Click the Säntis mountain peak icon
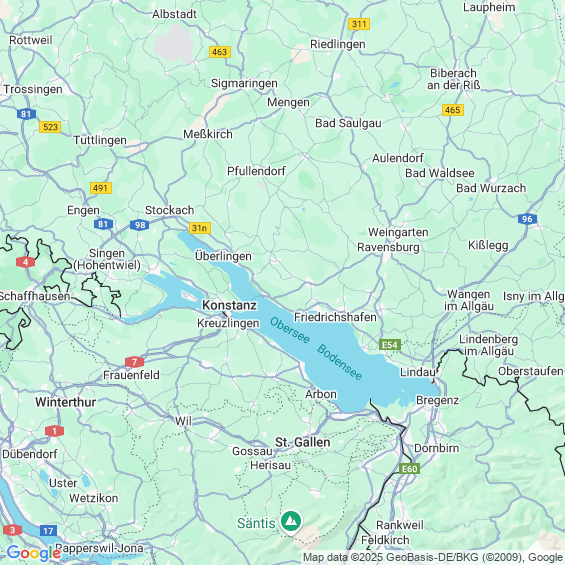This screenshot has width=565, height=565. coord(291,521)
